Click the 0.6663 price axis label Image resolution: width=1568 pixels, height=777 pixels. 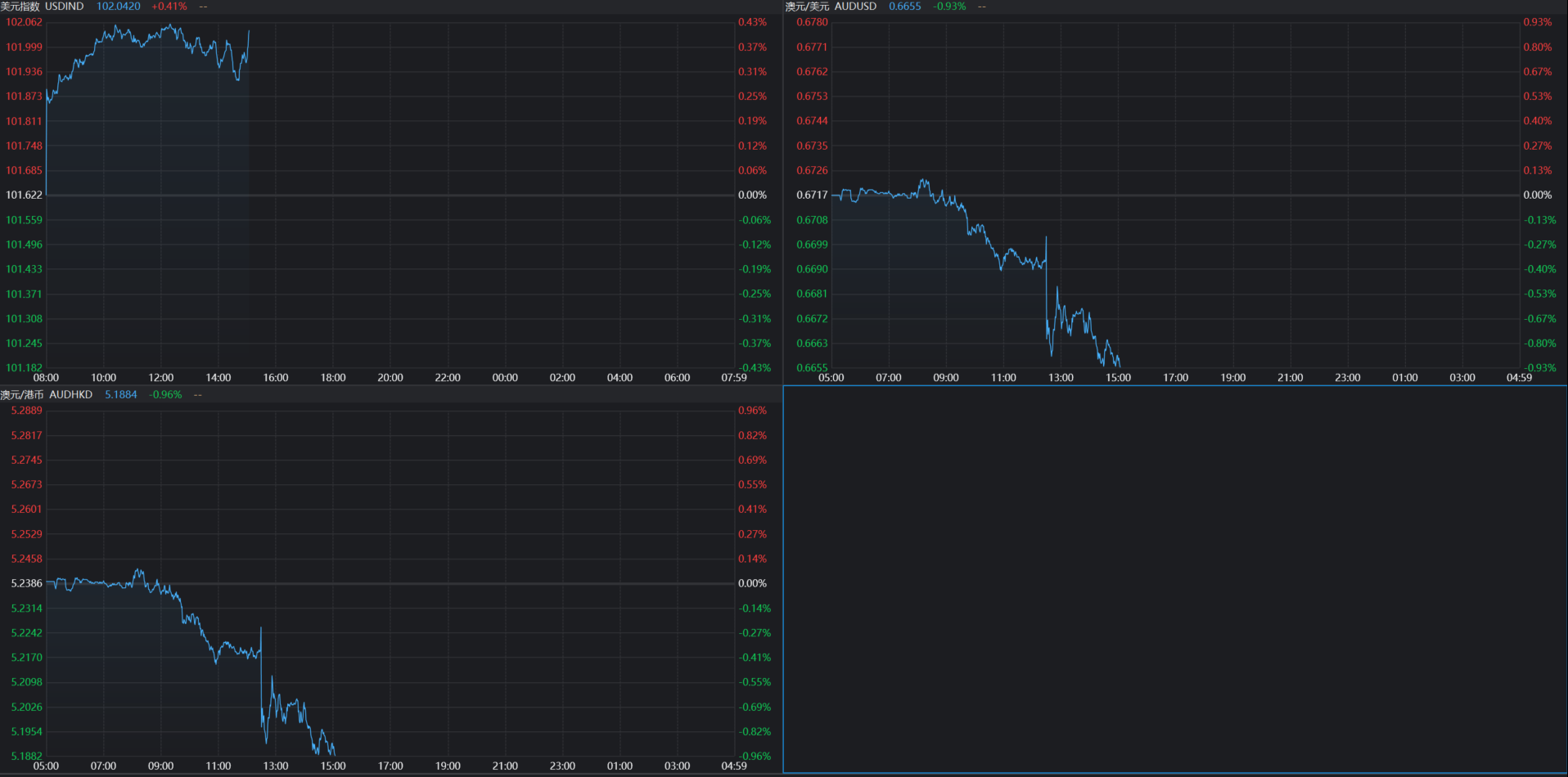click(812, 344)
